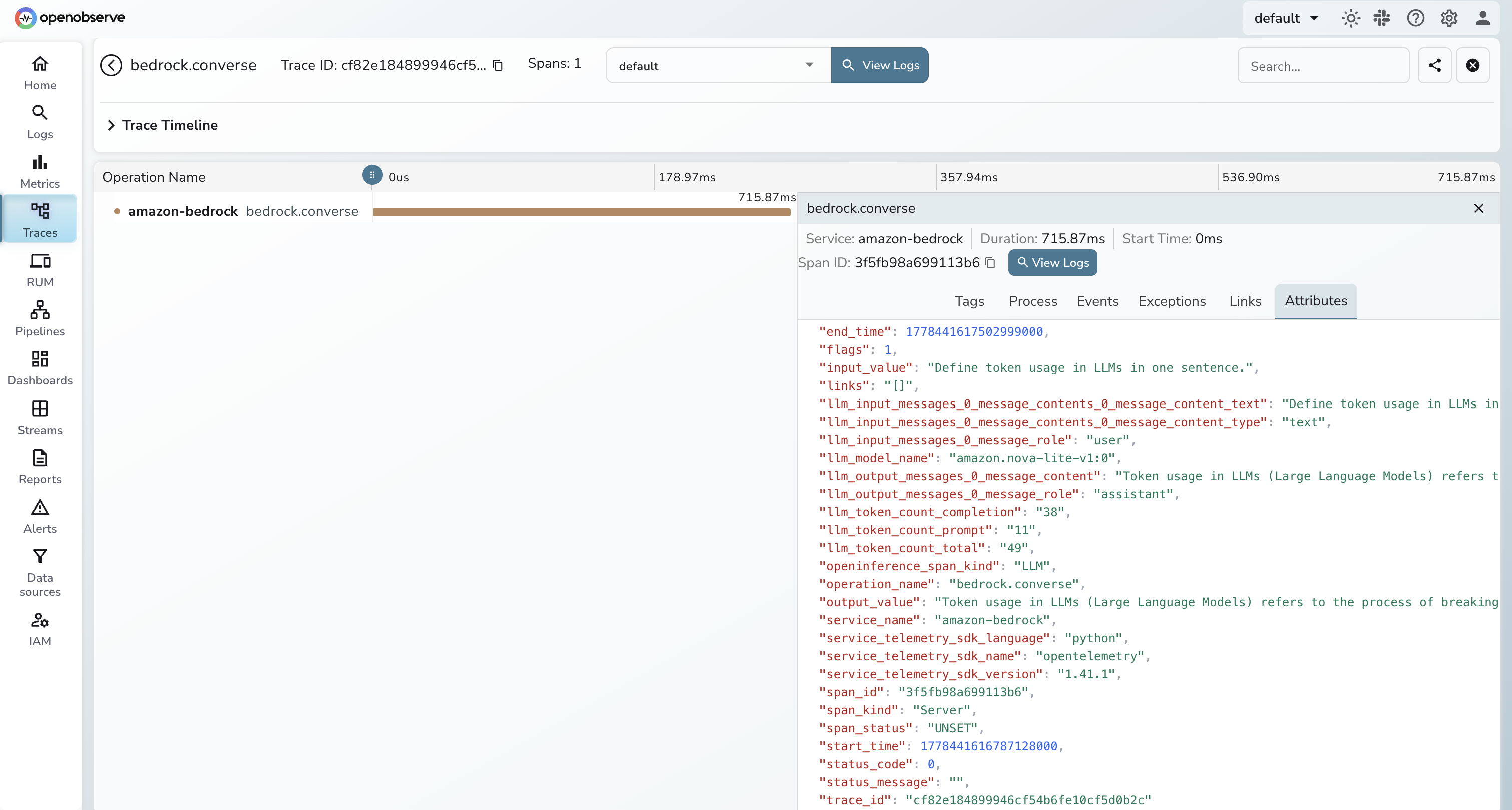
Task: Select the amazon-bedrock bedrock.converse row
Action: coord(243,211)
